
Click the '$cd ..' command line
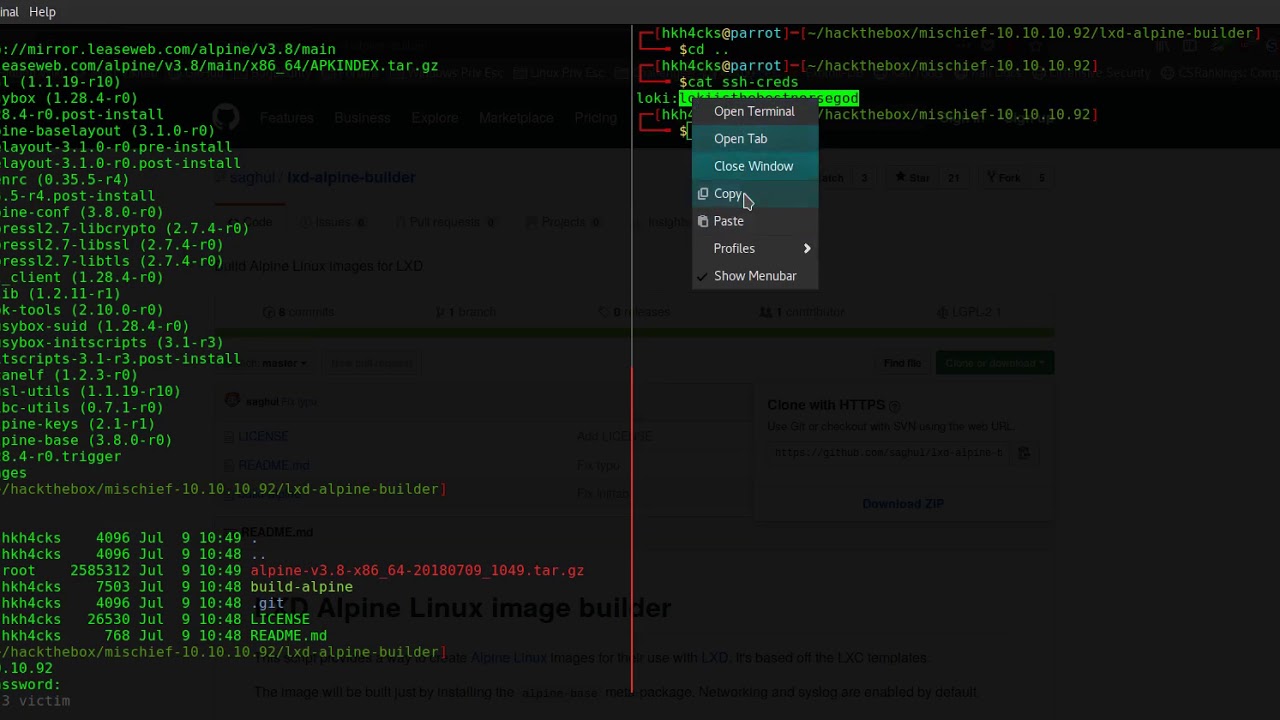tap(704, 49)
